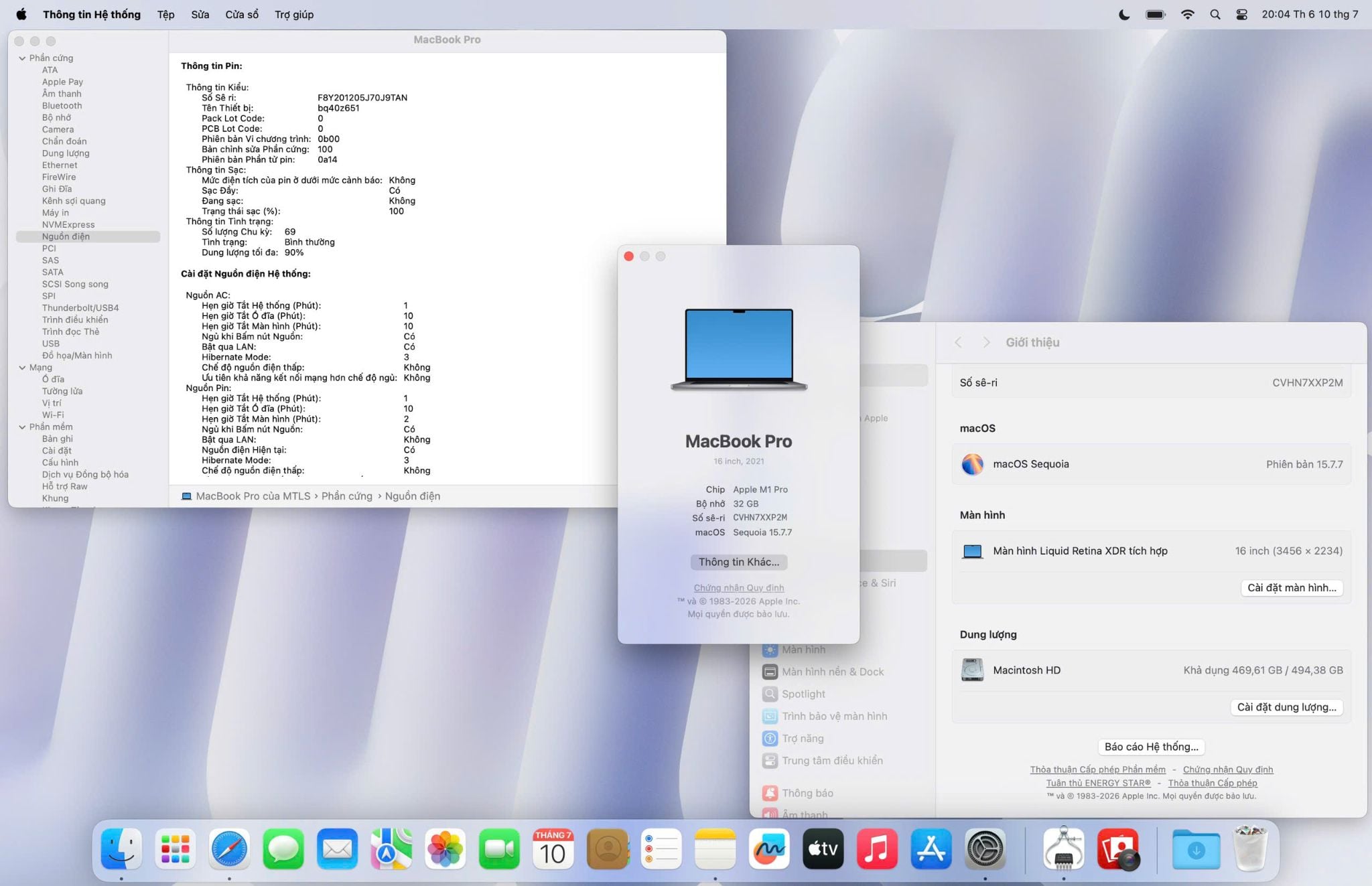1372x886 pixels.
Task: Open the Downloads folder in the Dock
Action: [x=1196, y=848]
